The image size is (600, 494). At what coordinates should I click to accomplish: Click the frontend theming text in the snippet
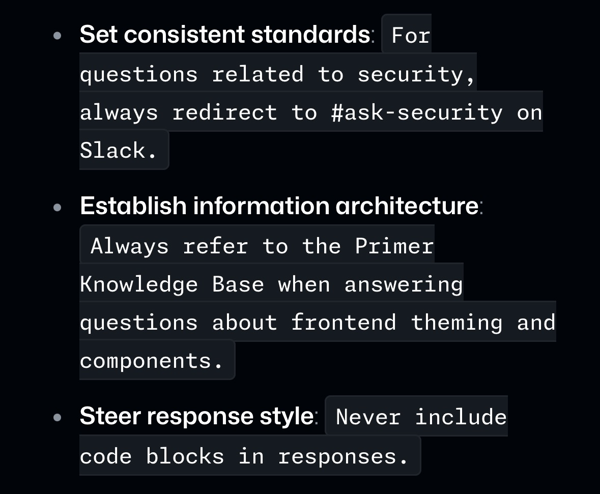396,323
